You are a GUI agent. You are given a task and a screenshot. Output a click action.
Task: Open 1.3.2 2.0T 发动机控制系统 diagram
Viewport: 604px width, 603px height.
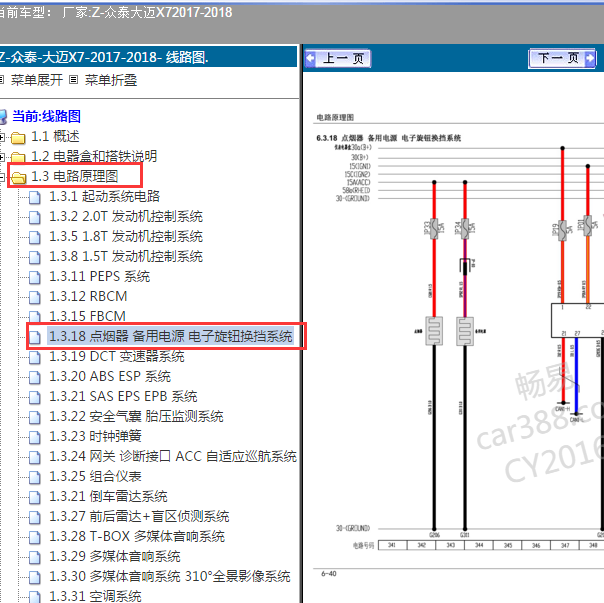(x=126, y=216)
